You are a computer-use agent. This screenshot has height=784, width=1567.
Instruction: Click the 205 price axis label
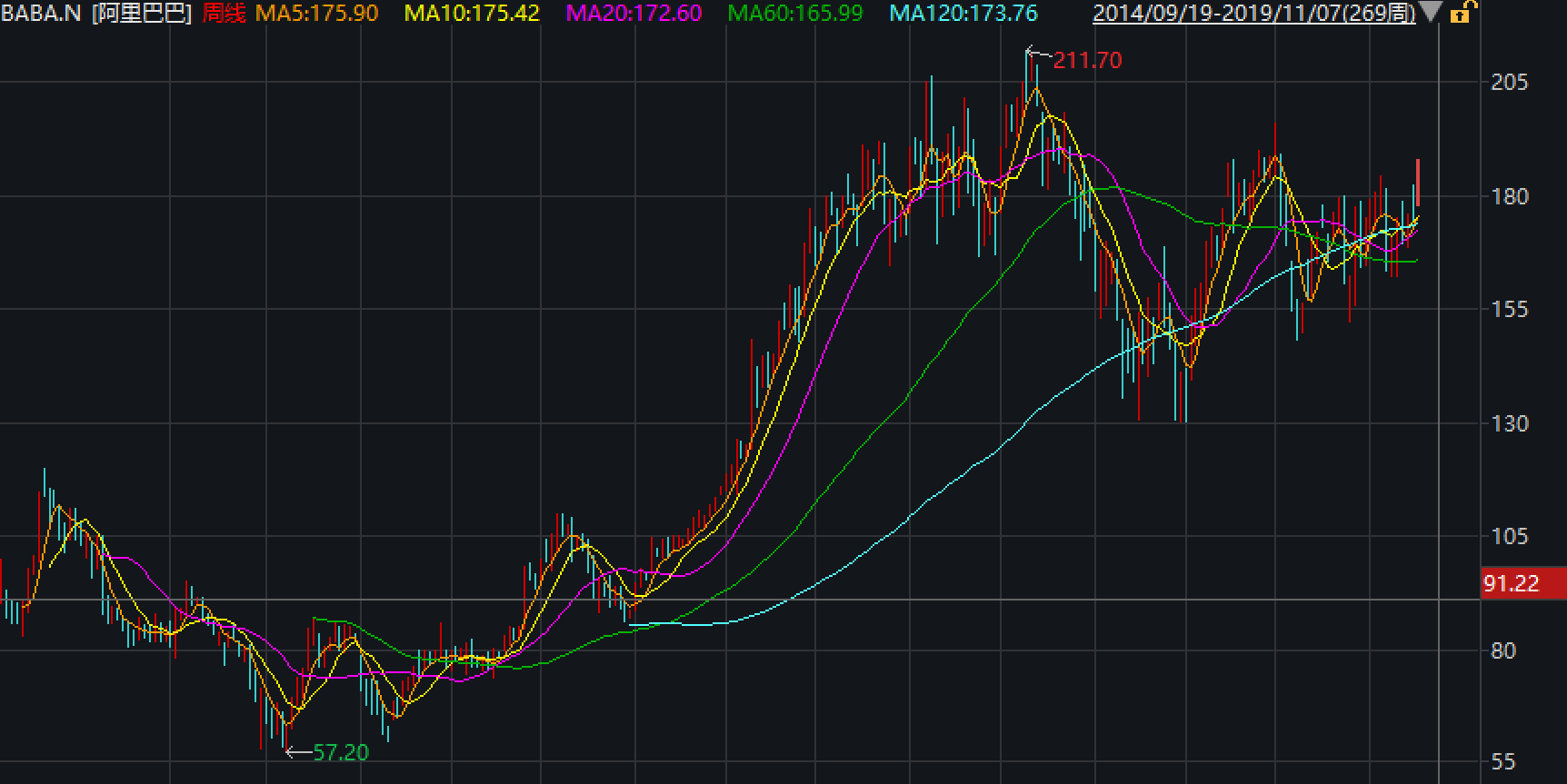pos(1510,83)
